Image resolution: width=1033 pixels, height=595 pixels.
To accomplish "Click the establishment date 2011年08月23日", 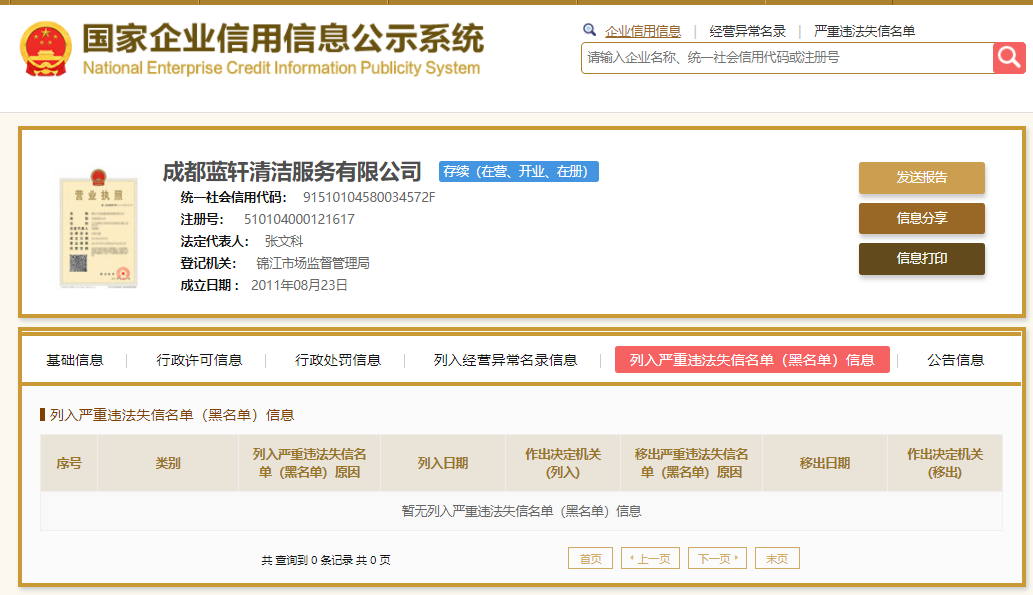I will (x=299, y=285).
